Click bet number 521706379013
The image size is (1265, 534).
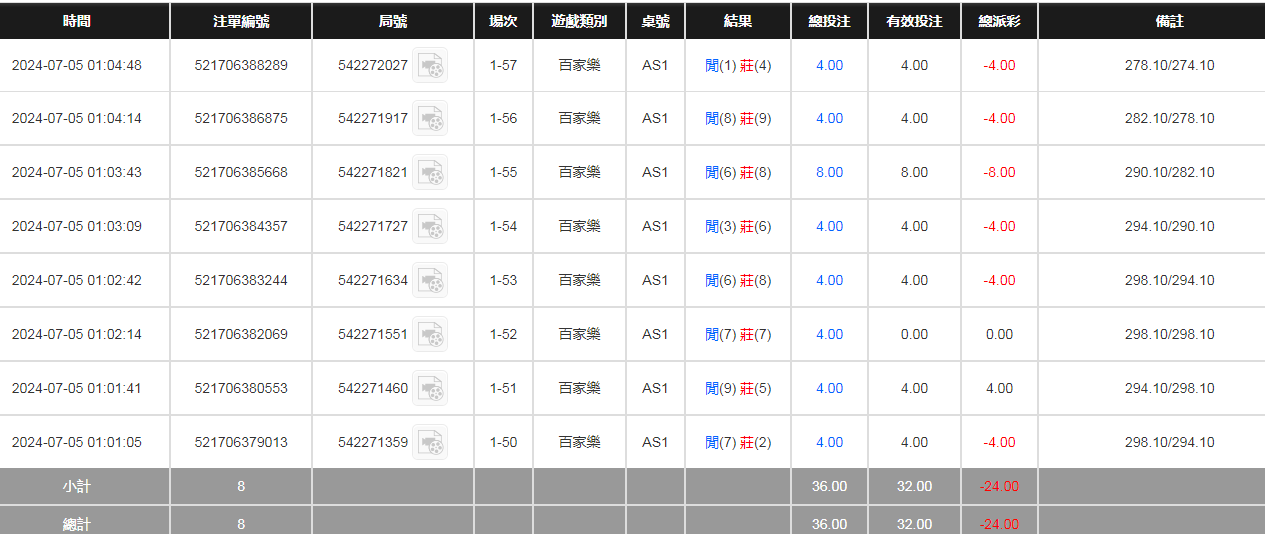tap(241, 442)
